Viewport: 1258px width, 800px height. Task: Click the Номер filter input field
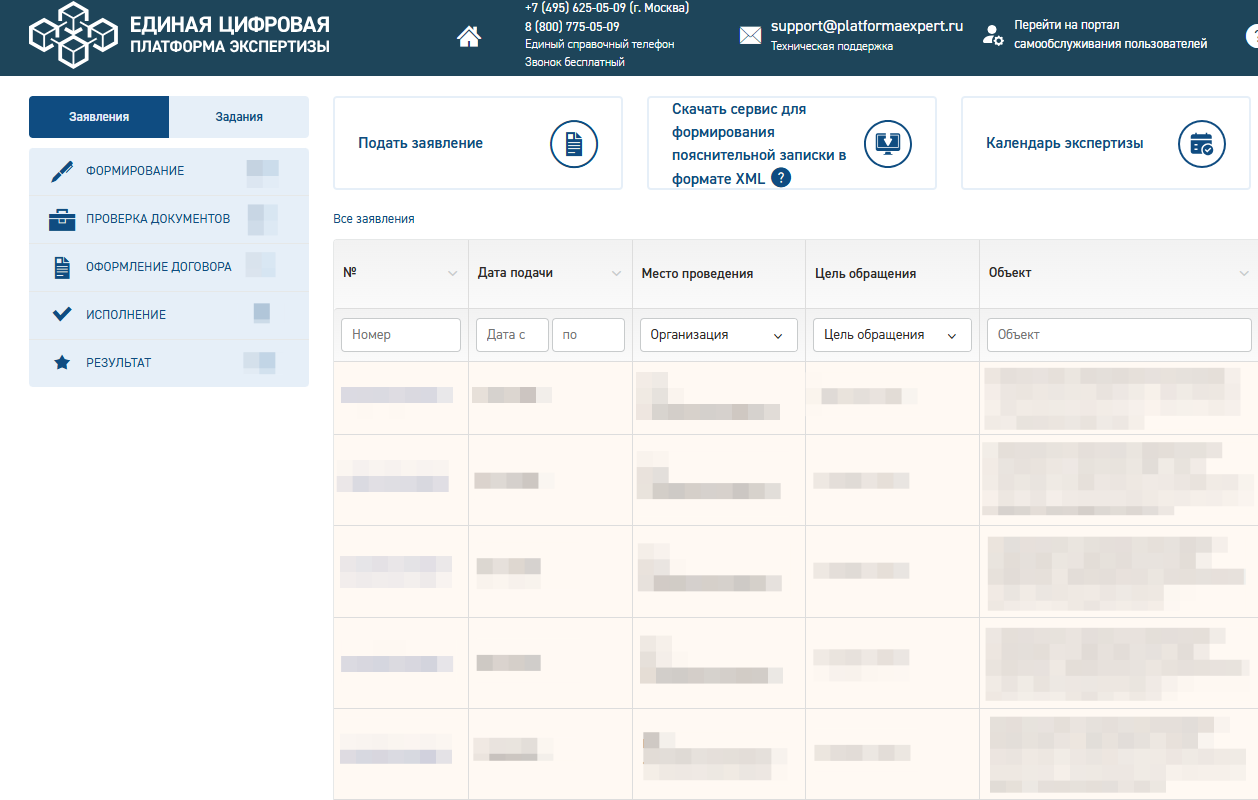[400, 335]
